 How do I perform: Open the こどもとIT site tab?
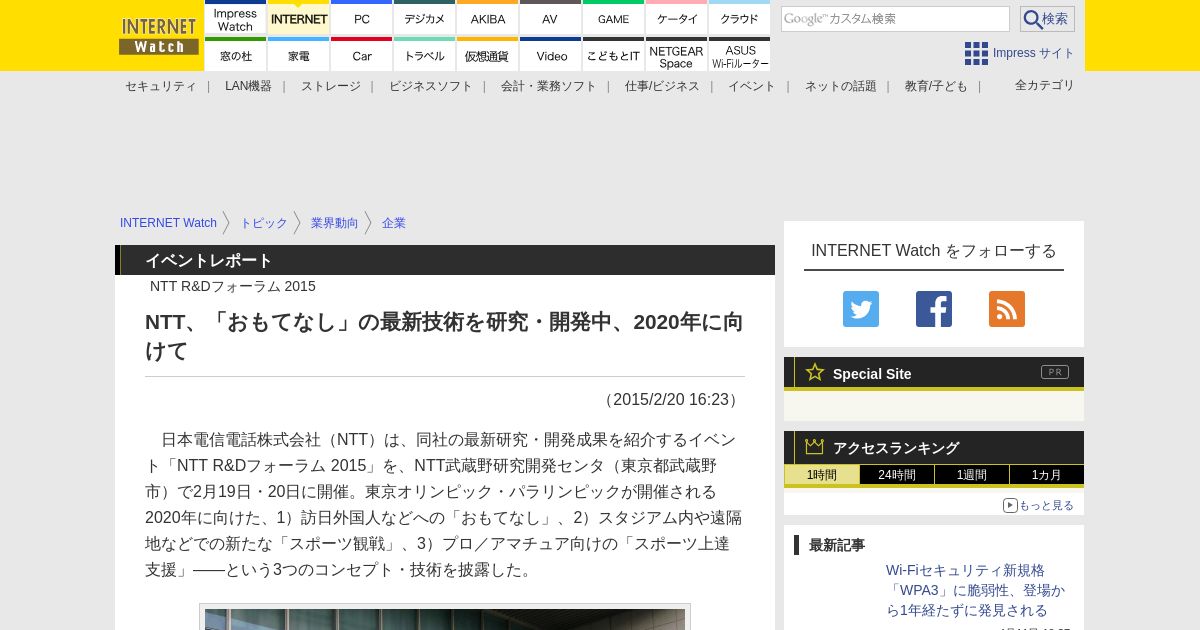[614, 55]
